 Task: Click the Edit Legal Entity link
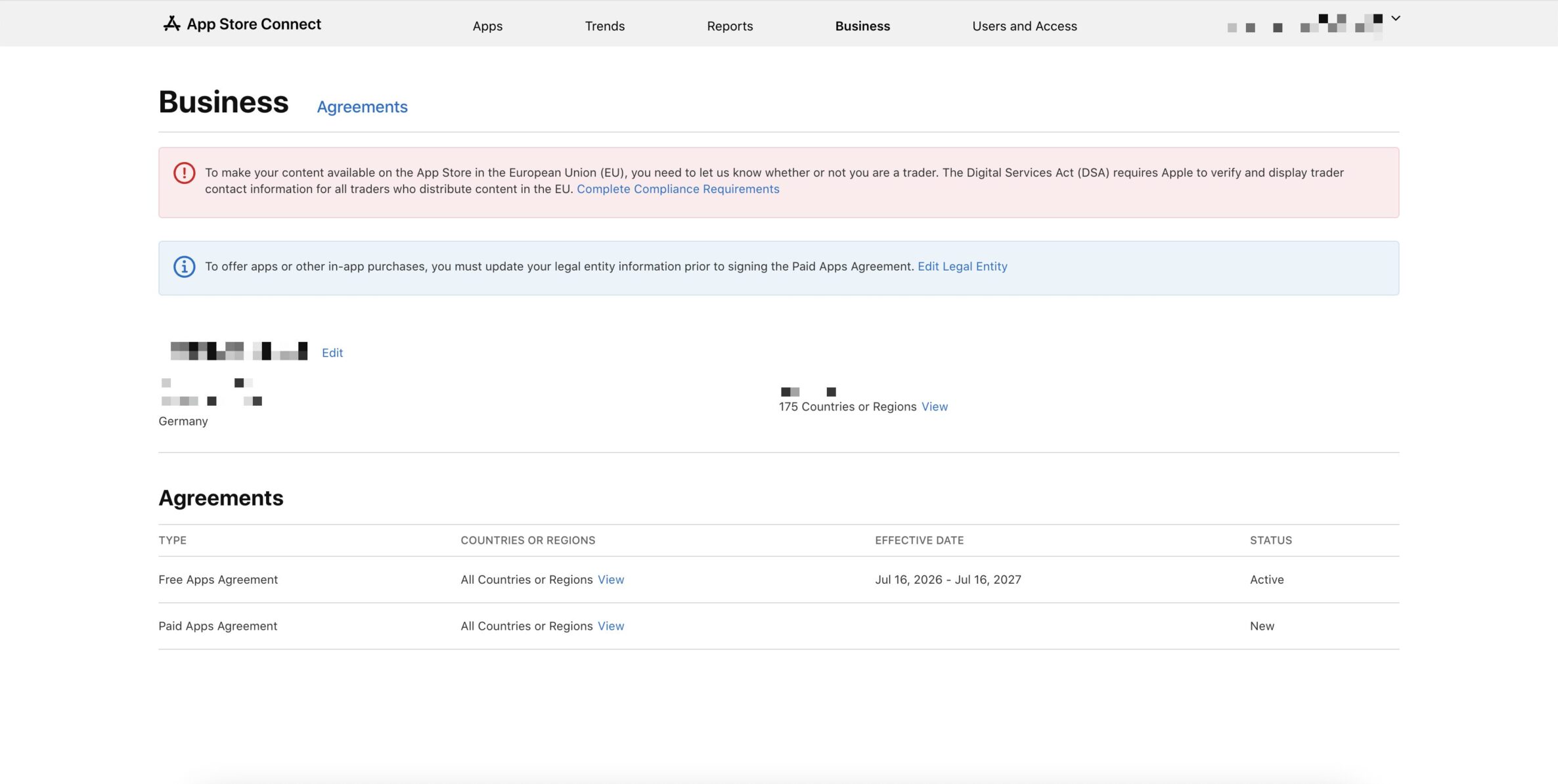[962, 267]
